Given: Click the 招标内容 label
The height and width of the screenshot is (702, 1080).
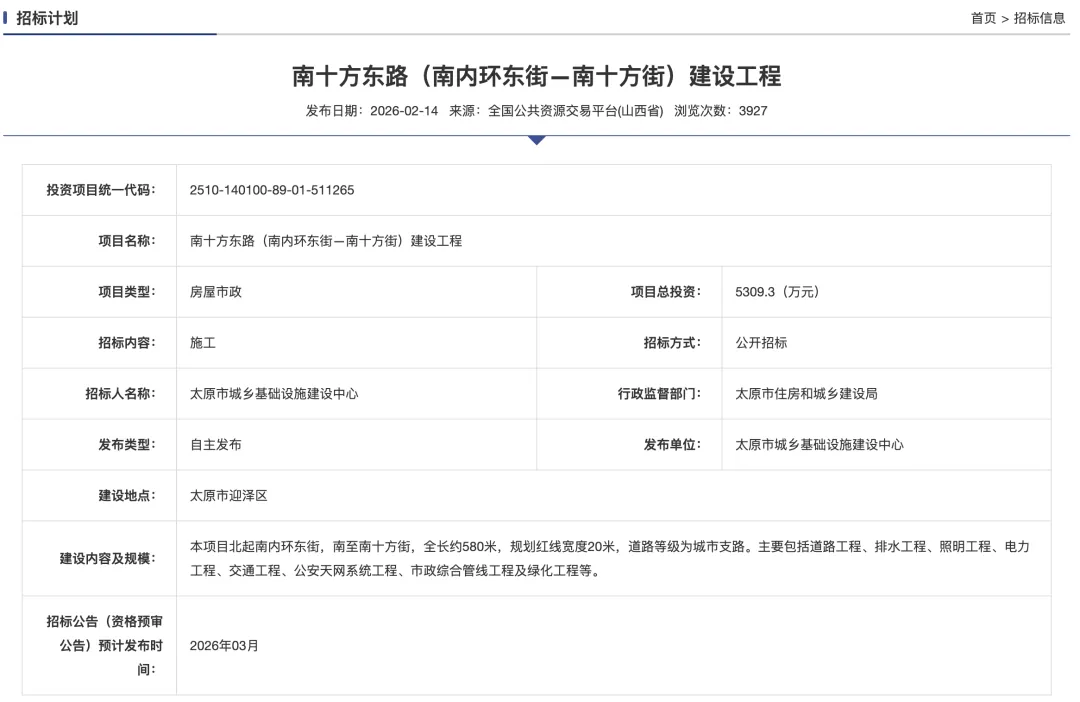Looking at the screenshot, I should [127, 343].
